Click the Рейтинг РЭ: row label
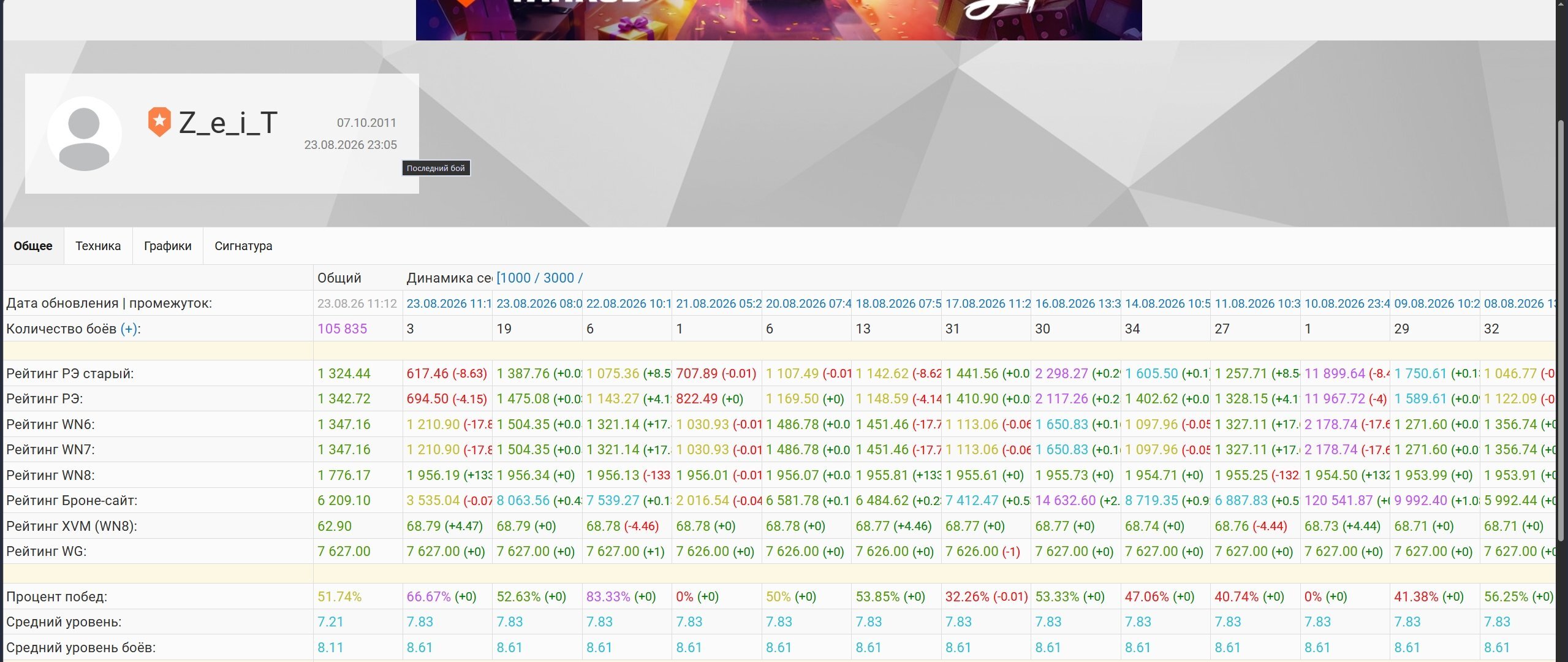1568x662 pixels. (45, 398)
